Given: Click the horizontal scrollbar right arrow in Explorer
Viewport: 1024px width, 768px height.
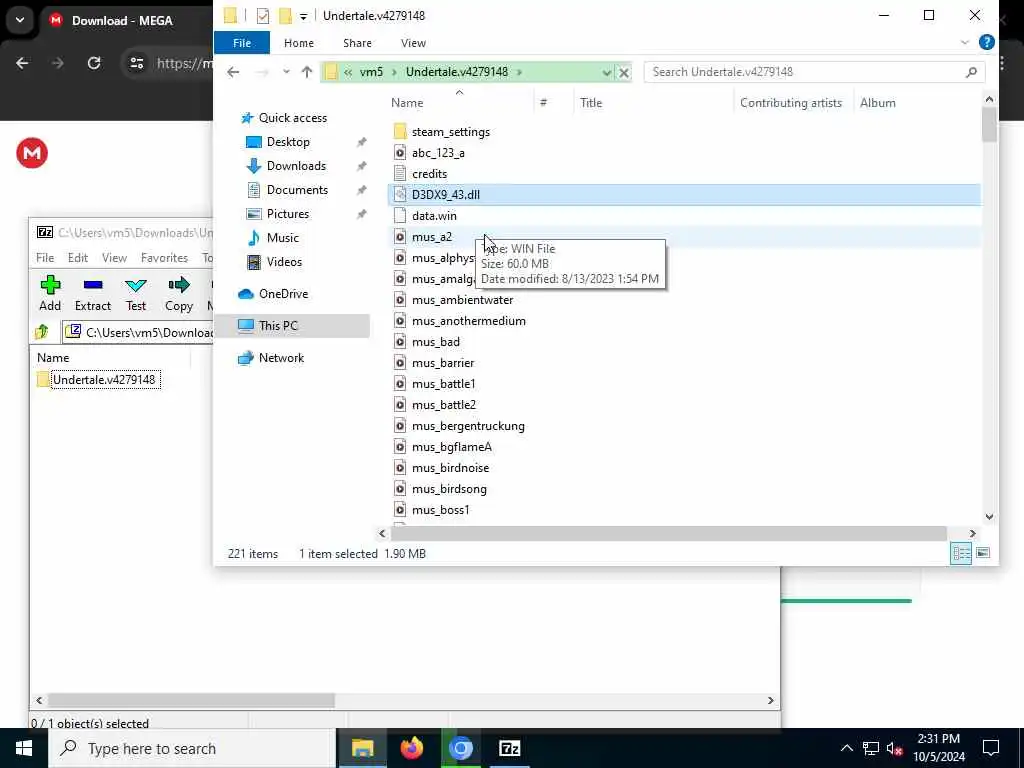Looking at the screenshot, I should (972, 534).
